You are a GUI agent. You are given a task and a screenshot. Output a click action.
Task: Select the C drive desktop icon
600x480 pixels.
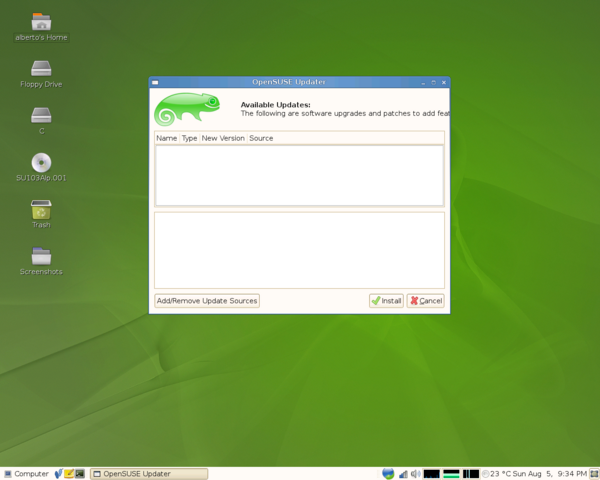coord(41,115)
